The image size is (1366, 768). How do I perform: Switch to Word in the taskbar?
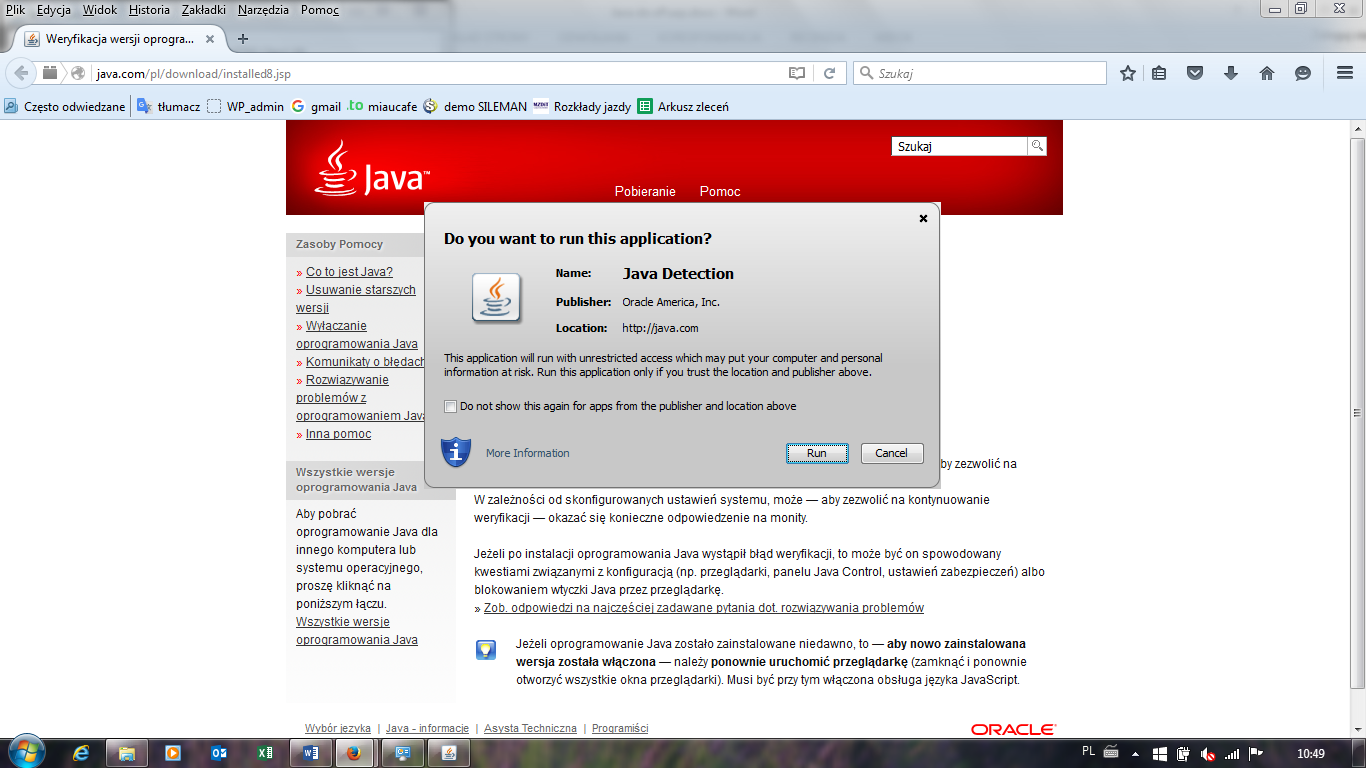click(x=311, y=753)
